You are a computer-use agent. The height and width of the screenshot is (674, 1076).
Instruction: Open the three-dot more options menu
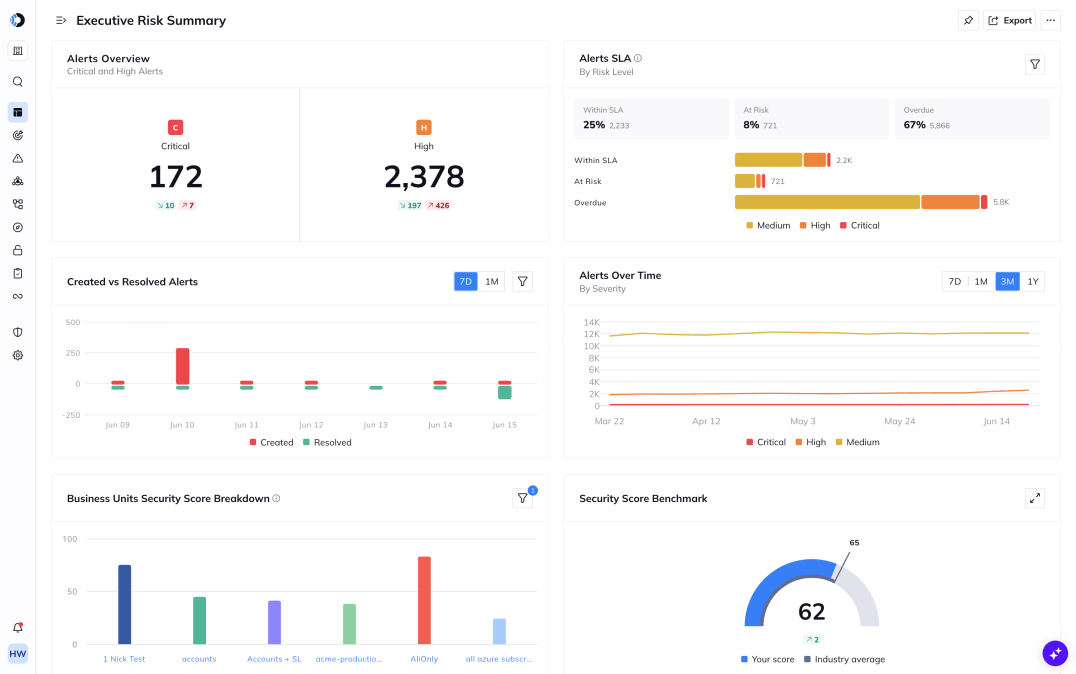tap(1051, 21)
